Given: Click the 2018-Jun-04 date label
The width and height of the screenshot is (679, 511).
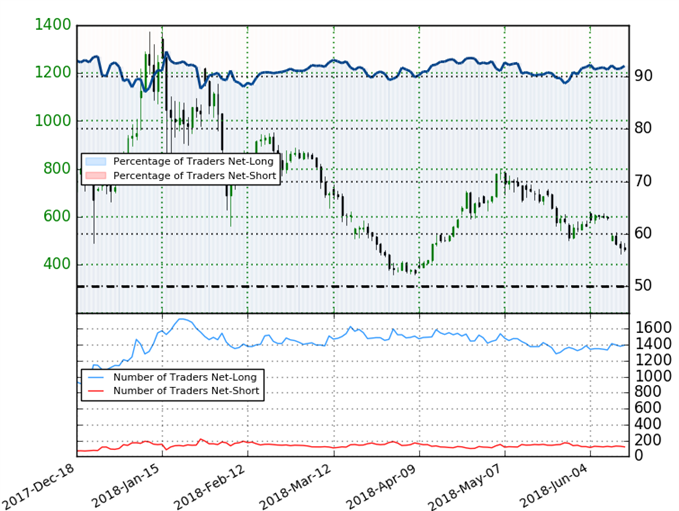Looking at the screenshot, I should click(x=554, y=484).
